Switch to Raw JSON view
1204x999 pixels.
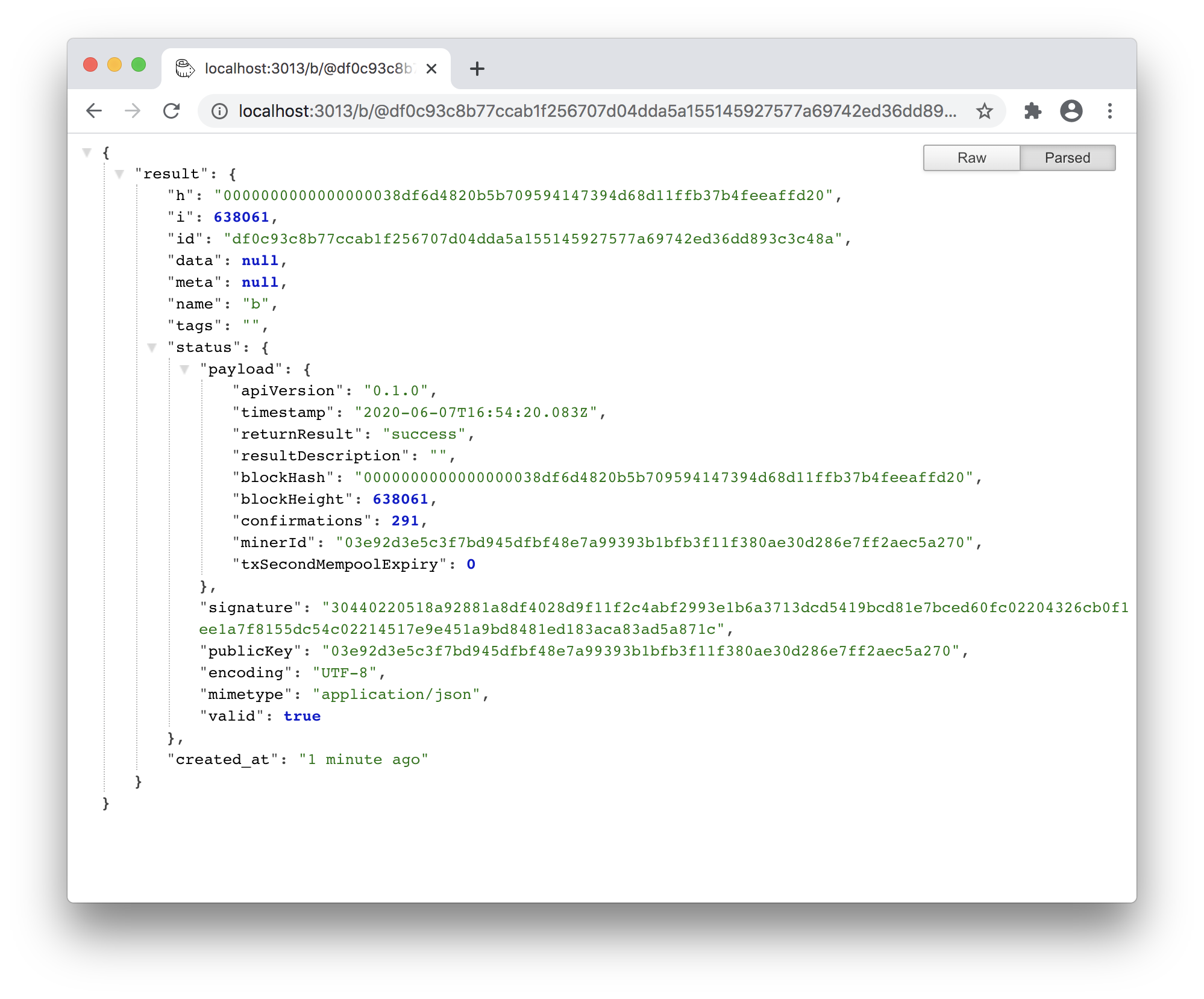(x=971, y=158)
